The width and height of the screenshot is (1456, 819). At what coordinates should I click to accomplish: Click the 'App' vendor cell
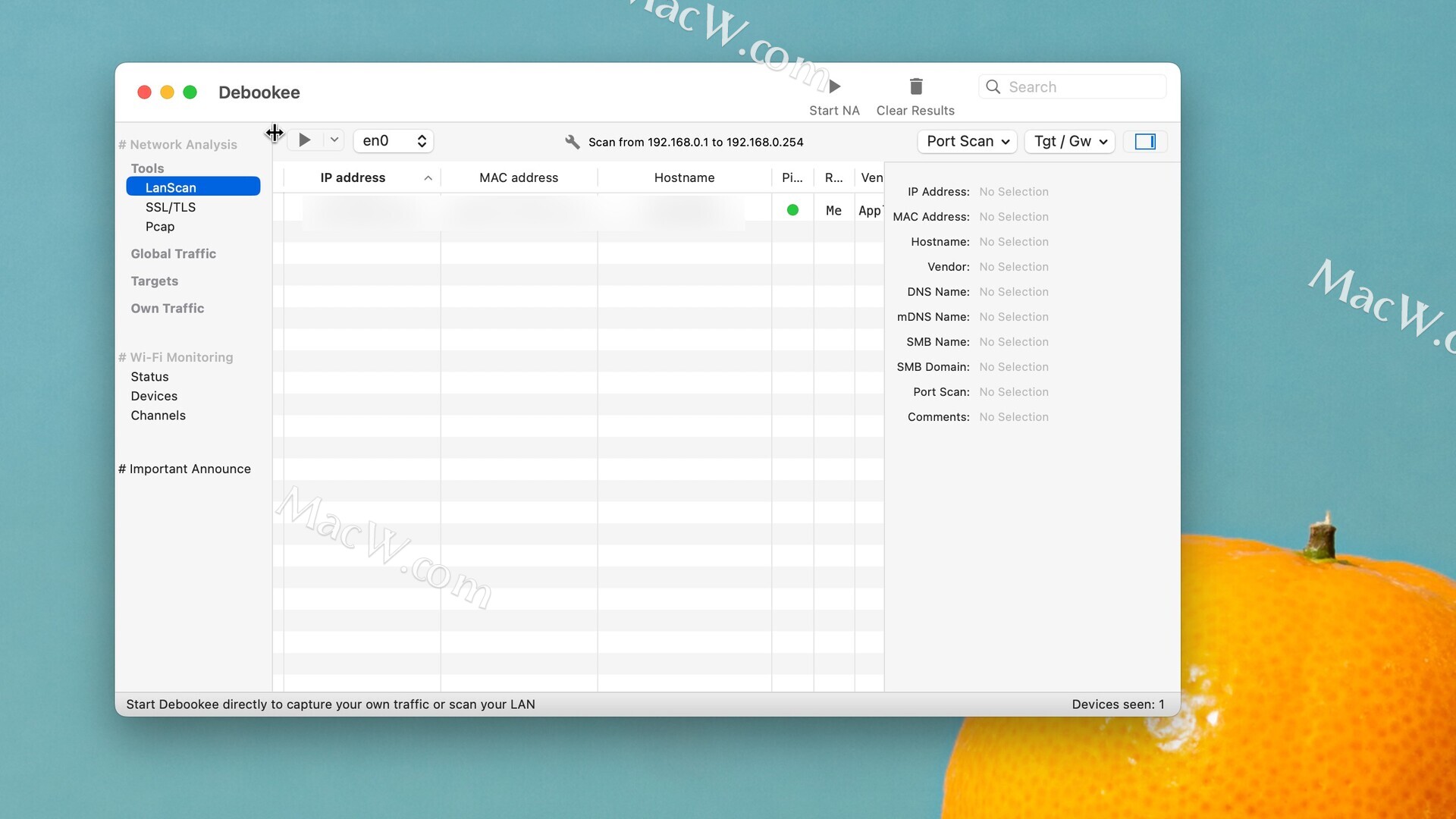pyautogui.click(x=870, y=211)
